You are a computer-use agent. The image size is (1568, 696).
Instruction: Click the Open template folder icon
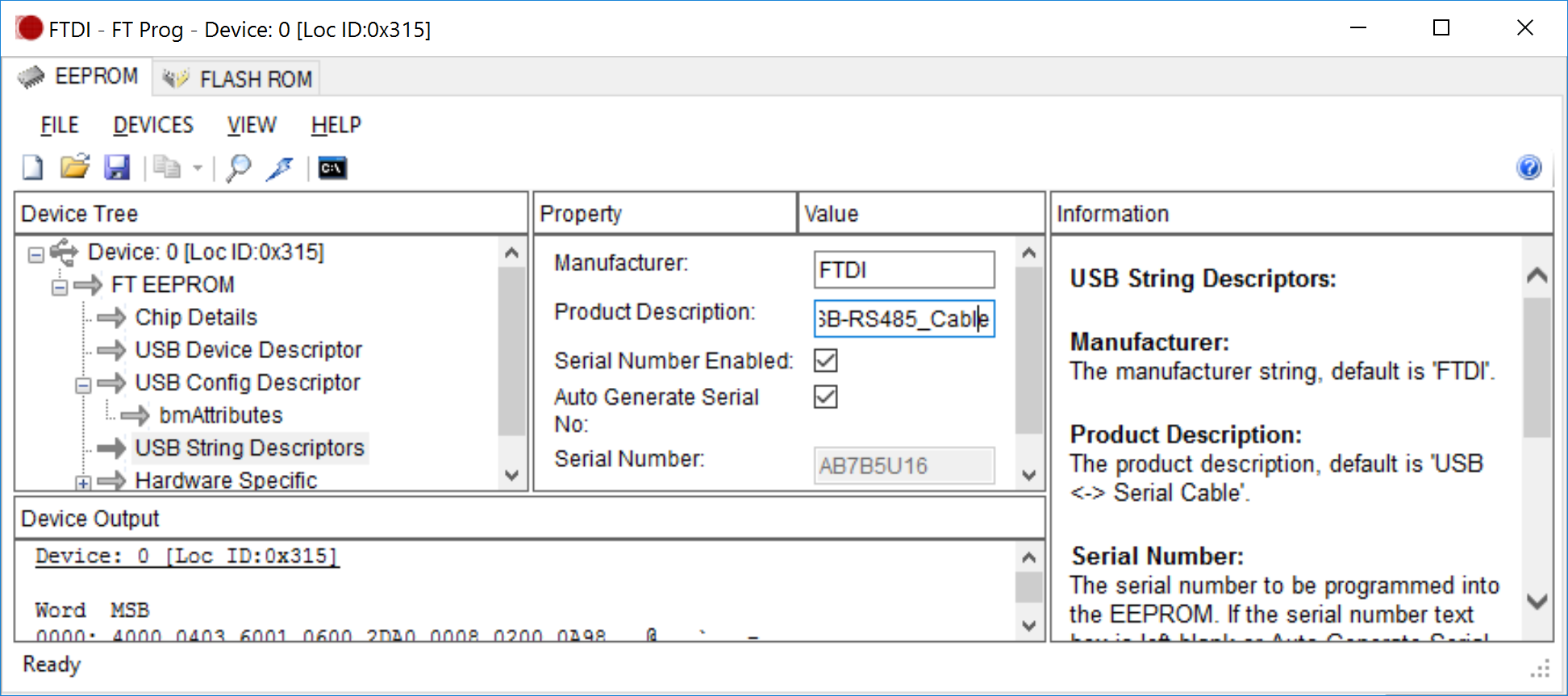(x=75, y=167)
